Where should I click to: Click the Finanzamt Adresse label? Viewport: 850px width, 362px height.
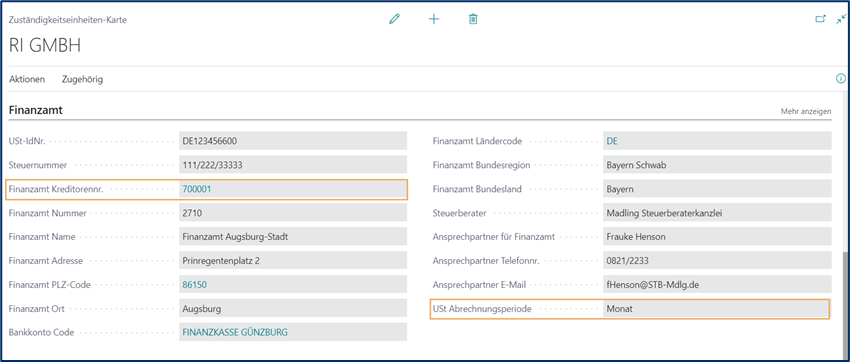coord(46,261)
